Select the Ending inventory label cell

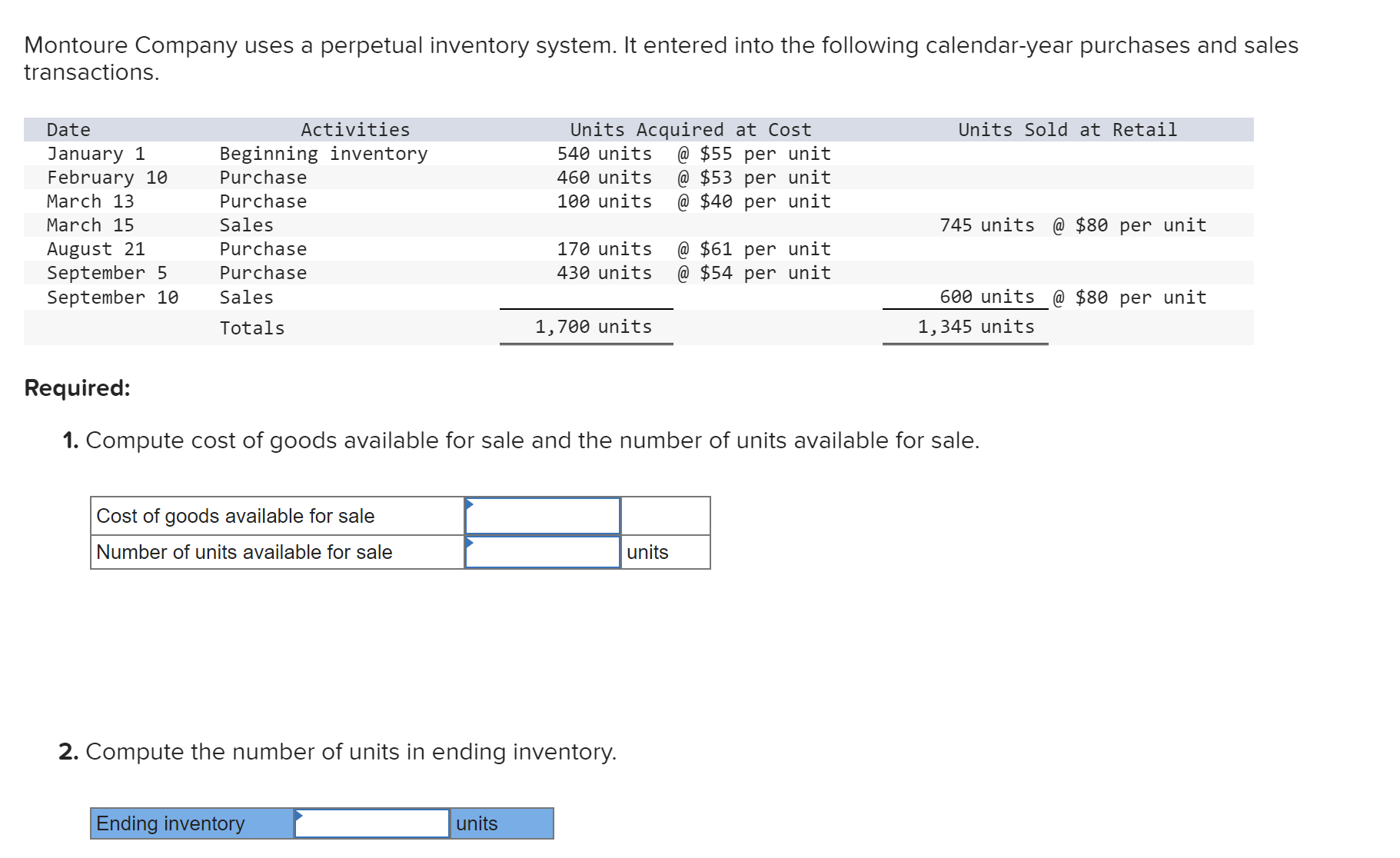(189, 822)
